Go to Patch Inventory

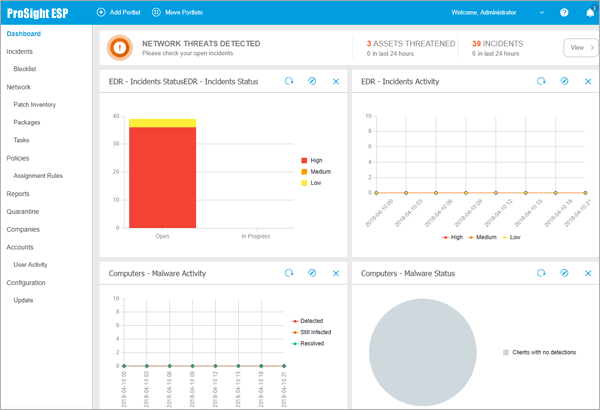coord(34,105)
